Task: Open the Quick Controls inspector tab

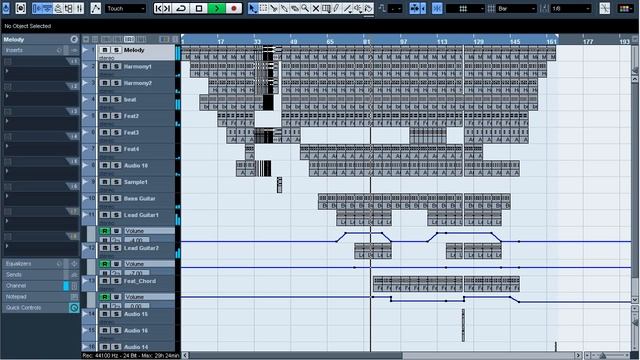Action: [40, 308]
